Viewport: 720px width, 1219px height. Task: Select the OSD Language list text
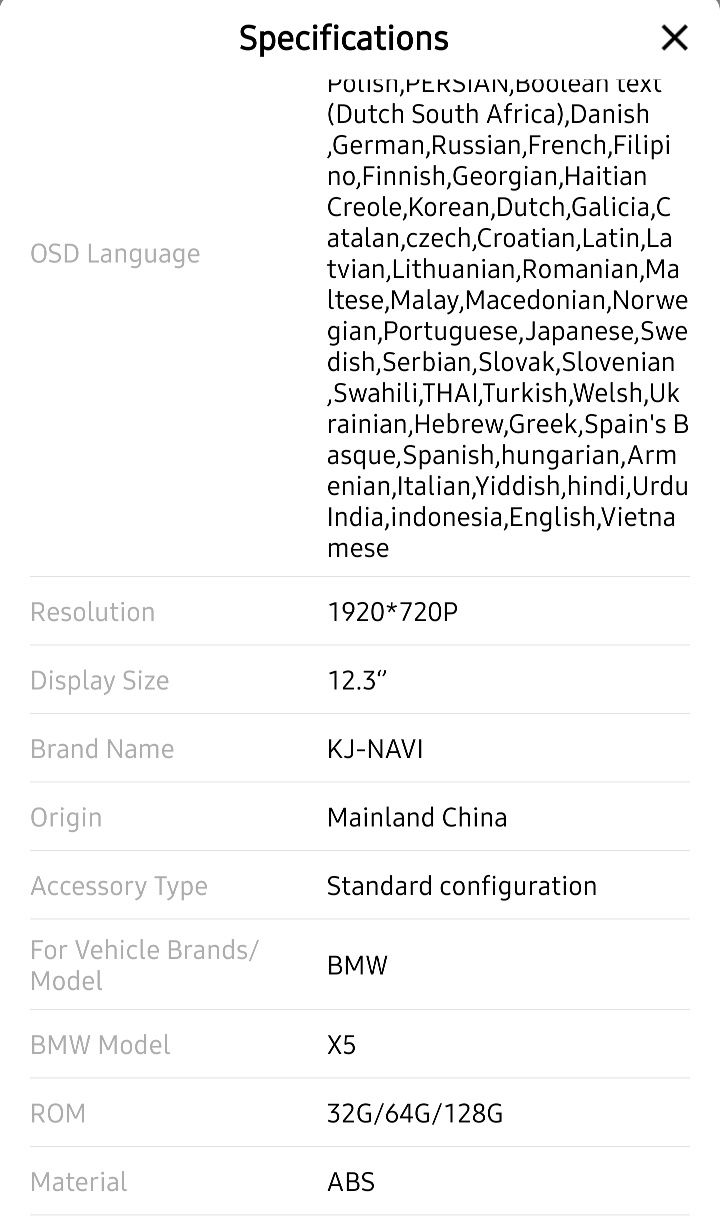click(x=508, y=316)
